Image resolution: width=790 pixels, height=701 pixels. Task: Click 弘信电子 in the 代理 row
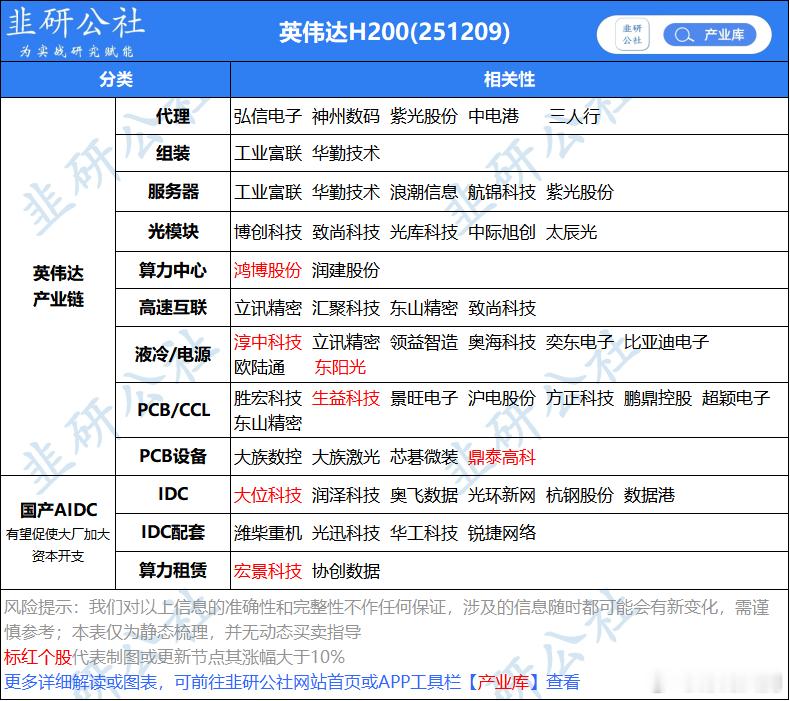point(268,116)
